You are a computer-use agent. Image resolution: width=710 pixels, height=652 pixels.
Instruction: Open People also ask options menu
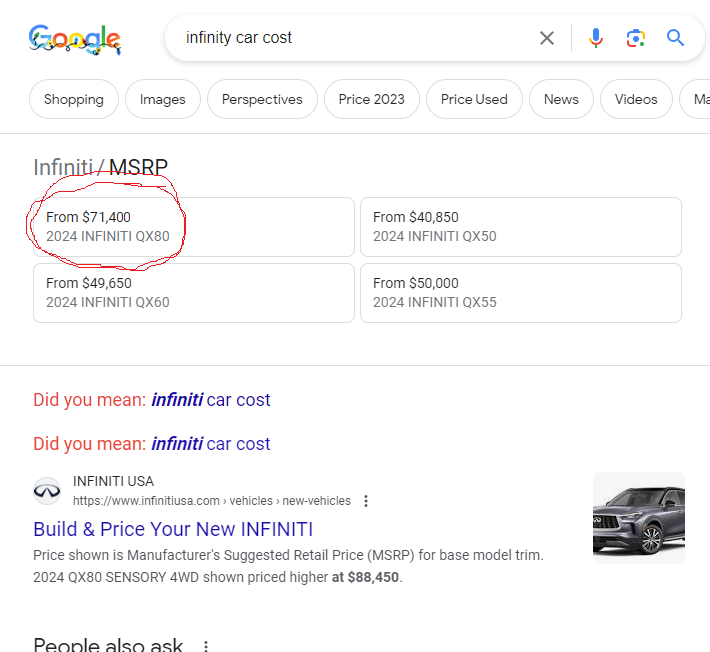[207, 646]
